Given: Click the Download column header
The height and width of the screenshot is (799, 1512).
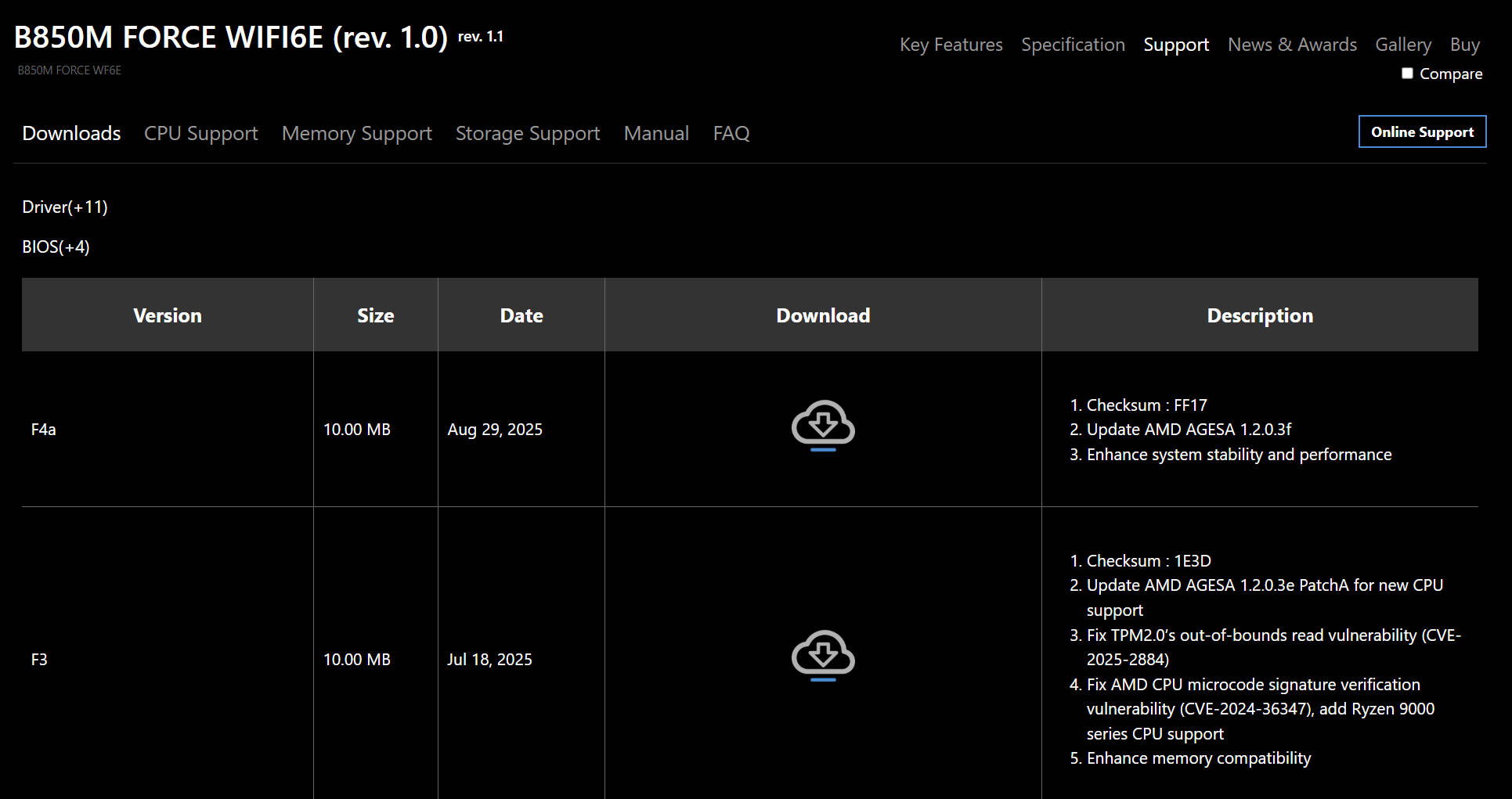Looking at the screenshot, I should [823, 315].
